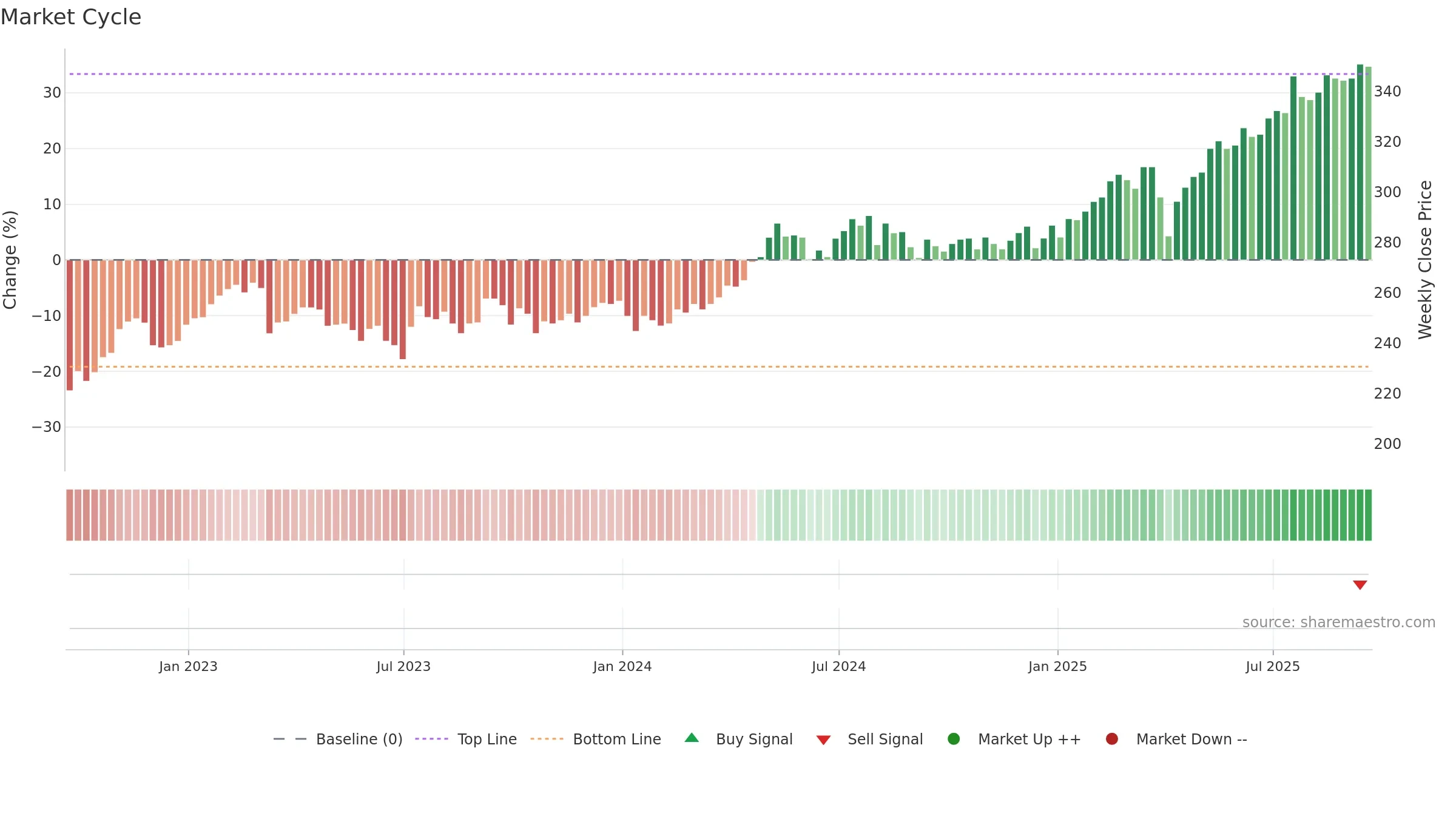
Task: Click the orange dotted Bottom Line sample in legend
Action: (547, 739)
